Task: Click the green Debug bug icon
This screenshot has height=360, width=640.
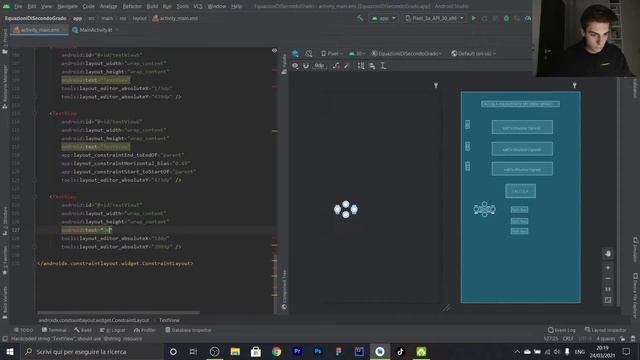Action: pos(506,18)
